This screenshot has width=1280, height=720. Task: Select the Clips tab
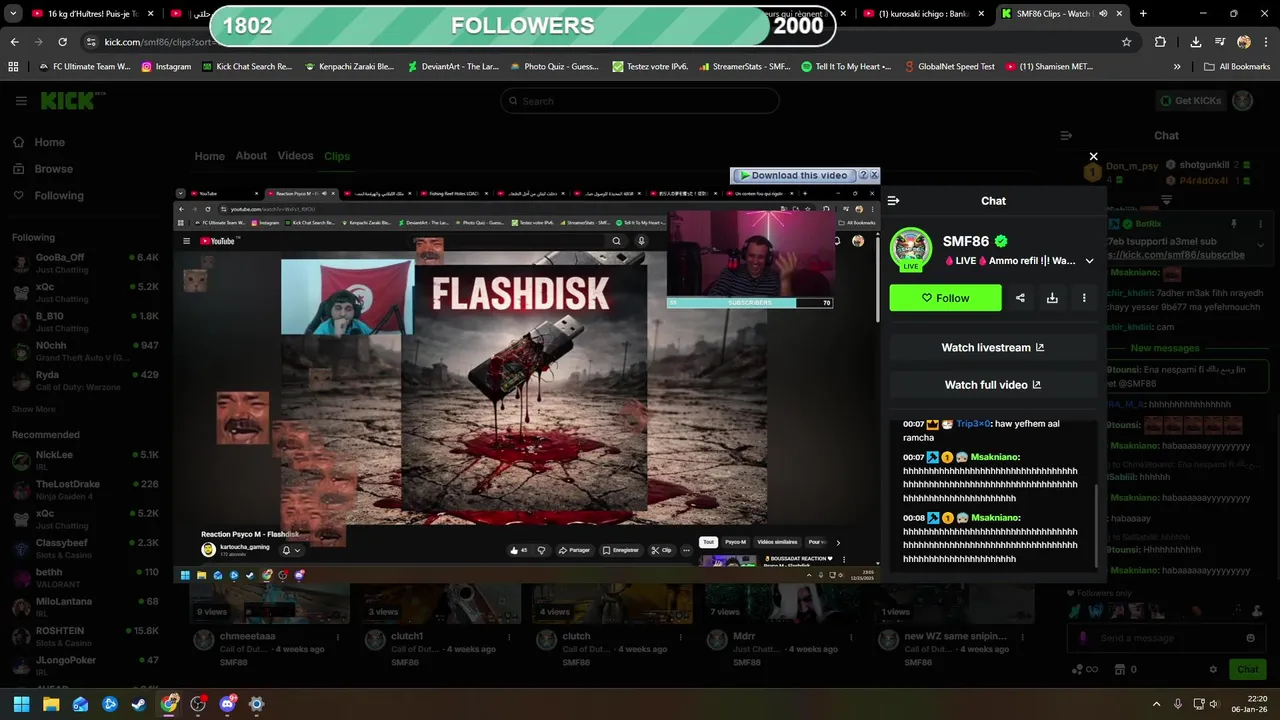[337, 156]
